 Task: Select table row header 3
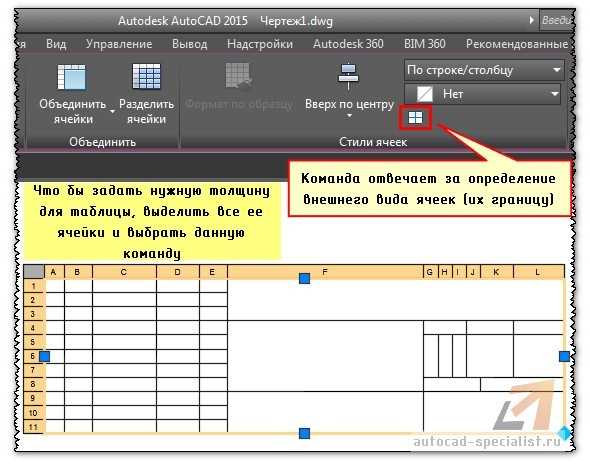tap(34, 314)
